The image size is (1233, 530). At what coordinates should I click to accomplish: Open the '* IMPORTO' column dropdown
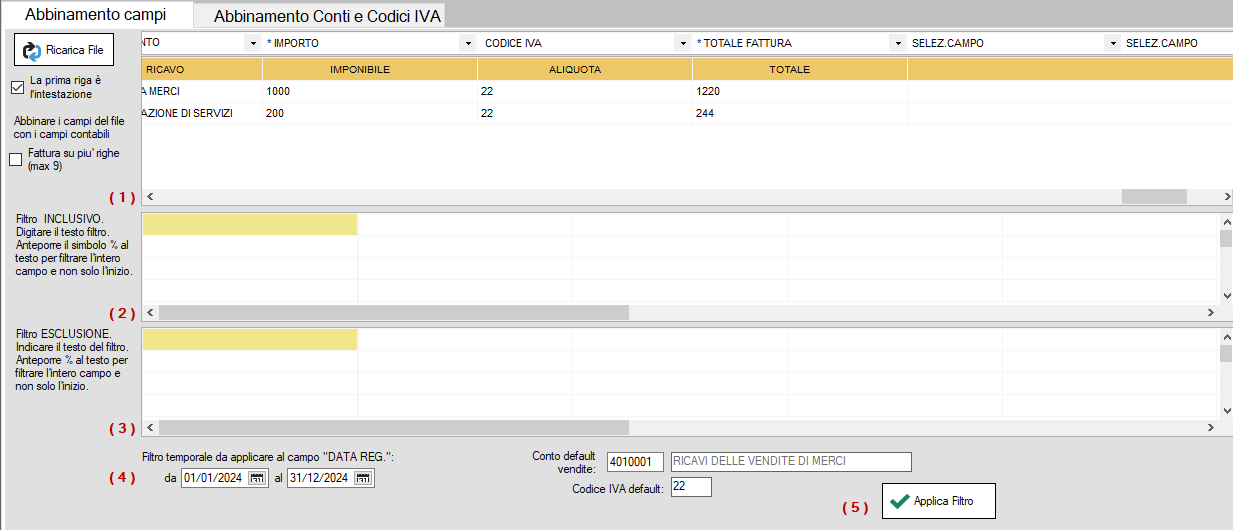point(467,43)
